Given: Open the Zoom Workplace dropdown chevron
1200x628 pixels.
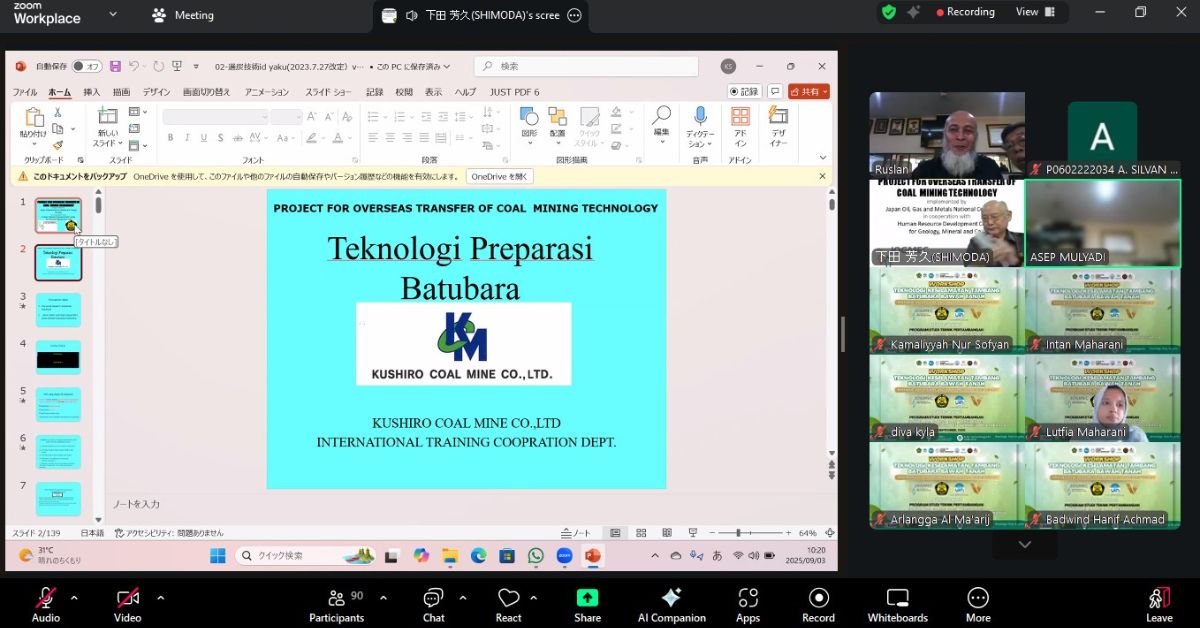Looking at the screenshot, I should (112, 14).
